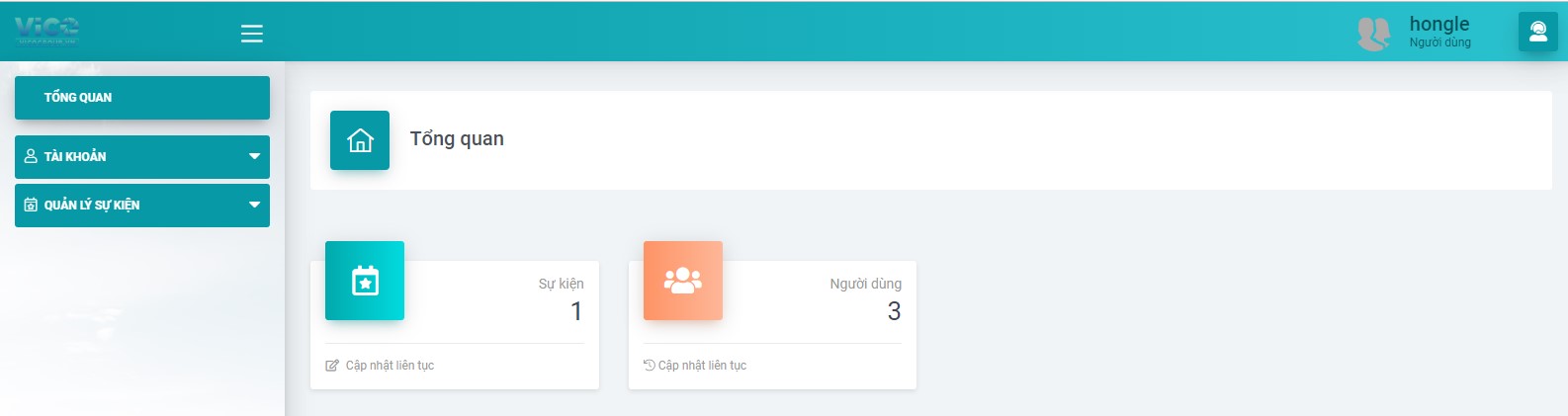This screenshot has height=416, width=1568.
Task: Click the home icon tile
Action: point(360,140)
